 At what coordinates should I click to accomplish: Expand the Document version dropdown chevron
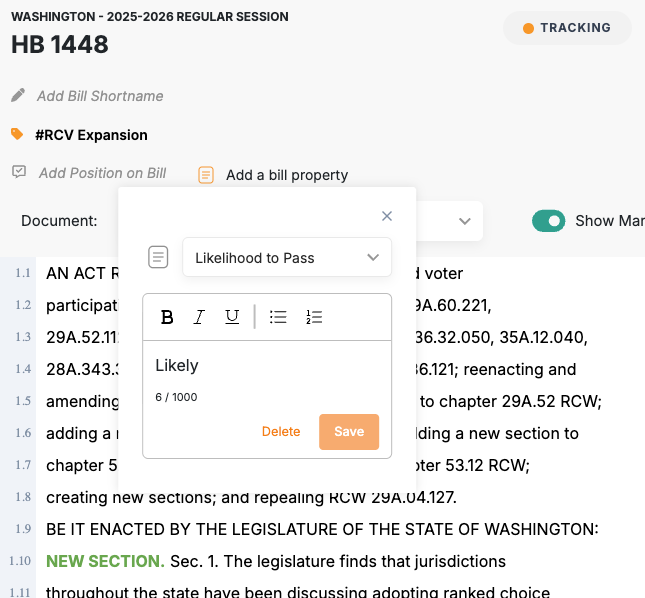tap(465, 221)
